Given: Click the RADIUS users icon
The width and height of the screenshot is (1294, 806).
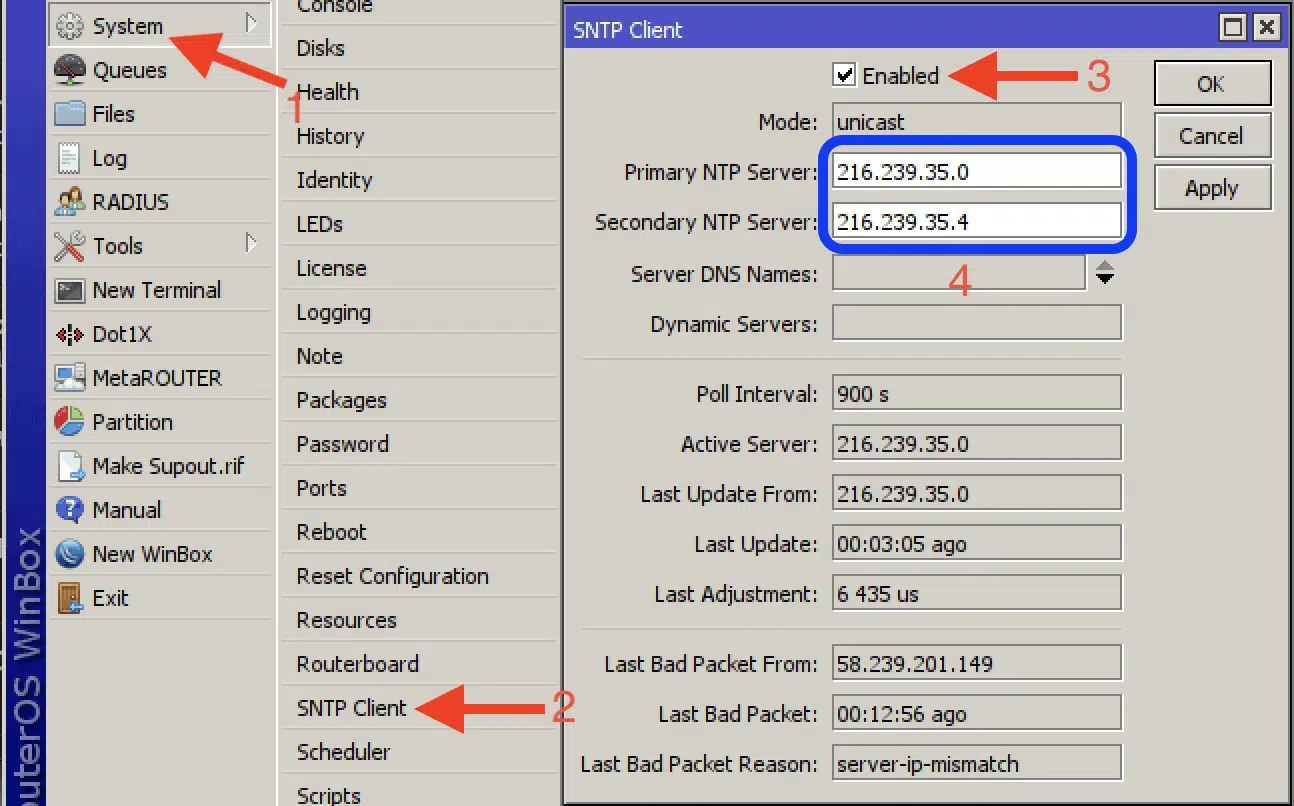Looking at the screenshot, I should 69,202.
